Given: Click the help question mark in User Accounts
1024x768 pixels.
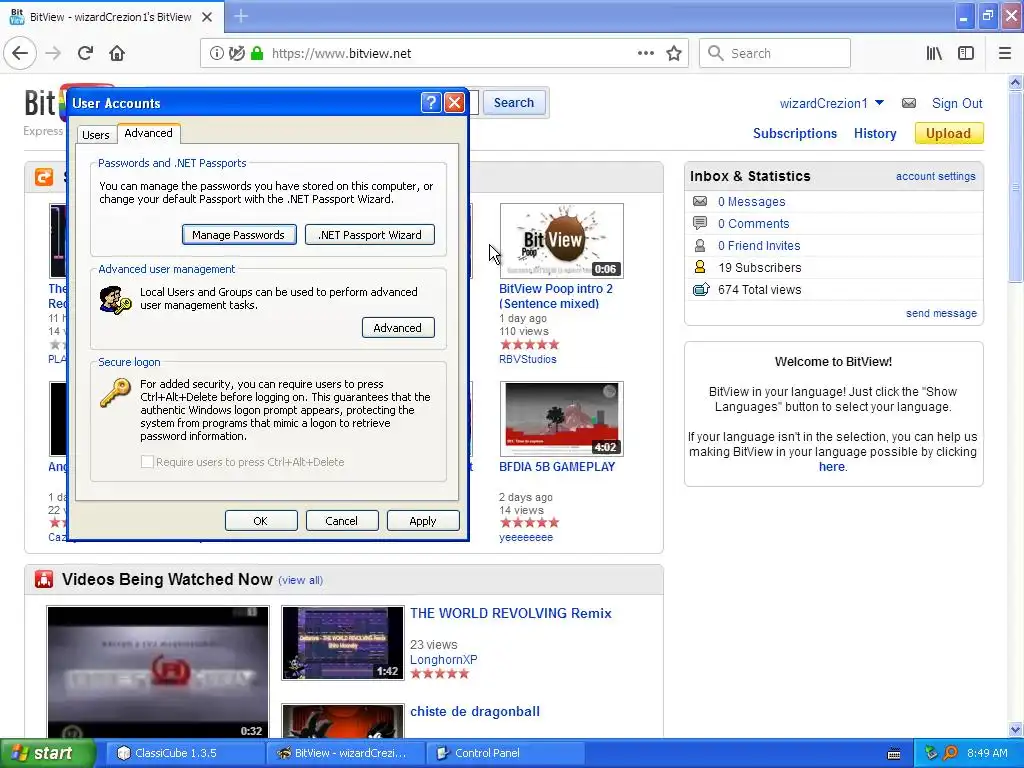Looking at the screenshot, I should 431,103.
